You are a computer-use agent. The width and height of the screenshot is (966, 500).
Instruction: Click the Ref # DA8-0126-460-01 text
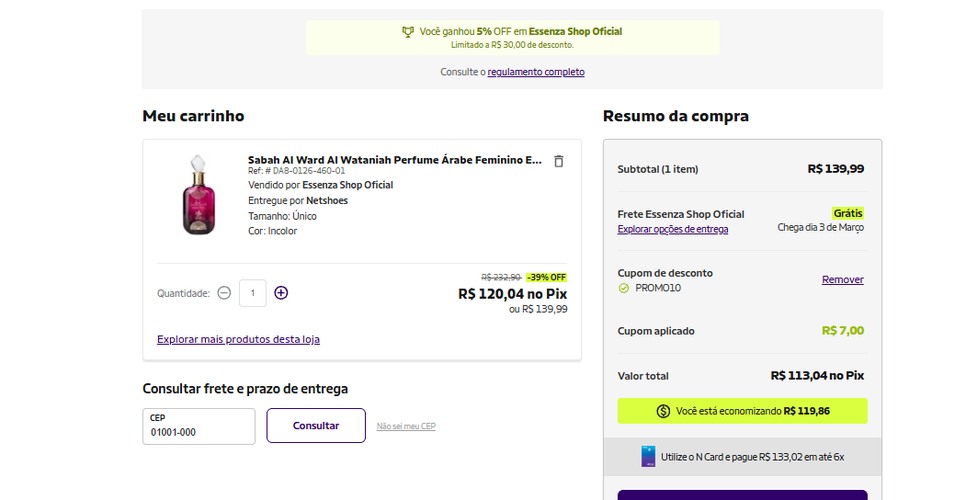point(296,171)
